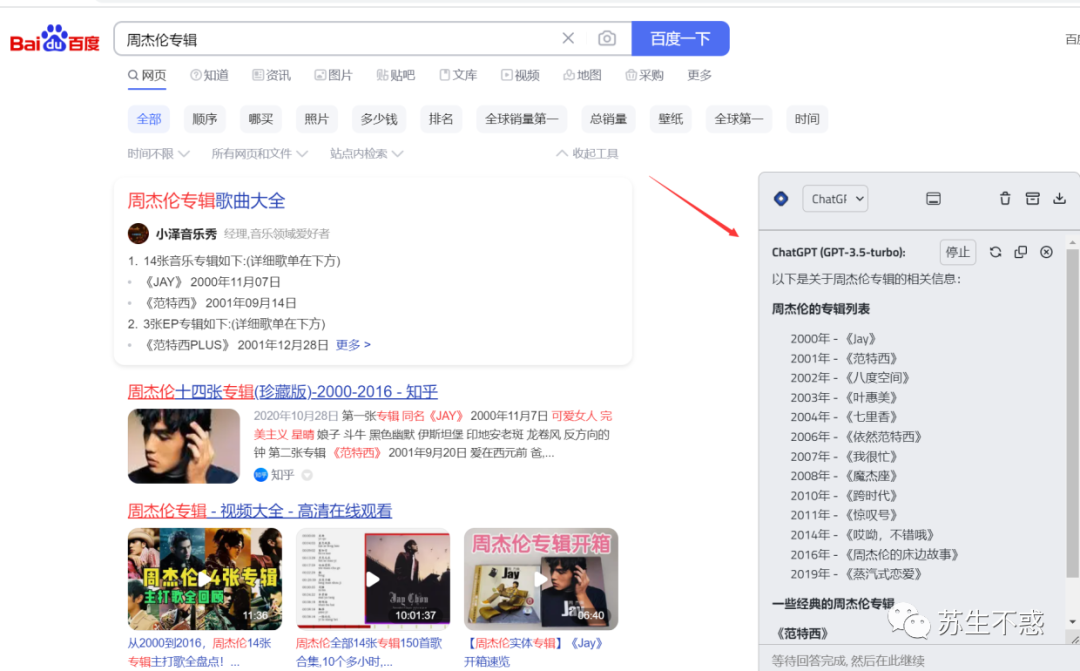1080x671 pixels.
Task: Open image search via camera icon
Action: 607,39
